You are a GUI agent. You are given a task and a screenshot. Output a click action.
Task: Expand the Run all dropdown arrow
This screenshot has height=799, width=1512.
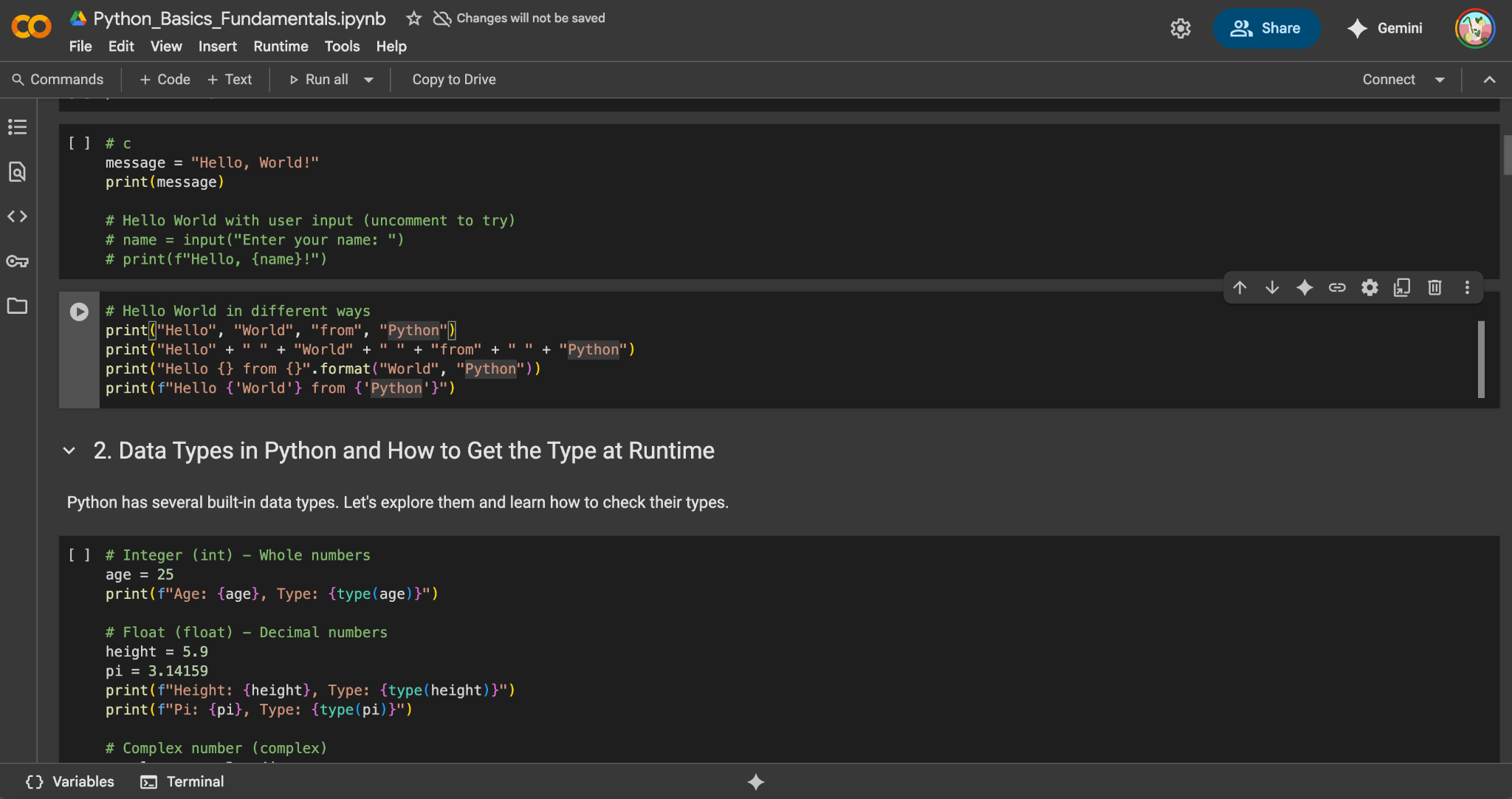tap(368, 80)
